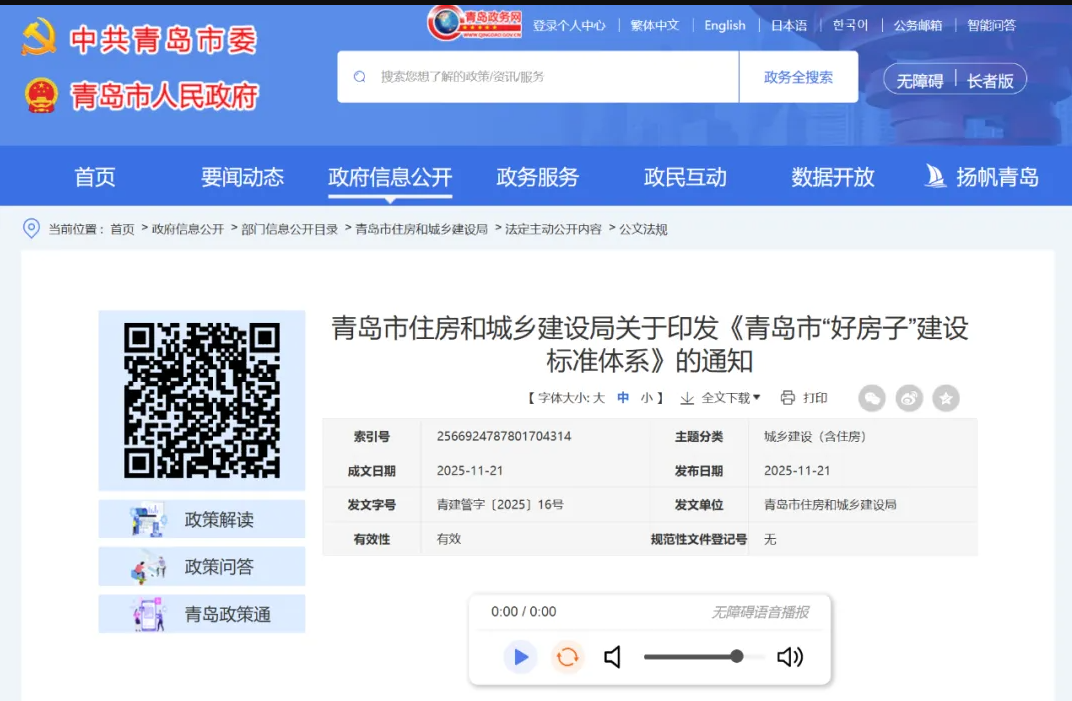Share the notice to Weibo
The width and height of the screenshot is (1072, 701).
click(908, 398)
